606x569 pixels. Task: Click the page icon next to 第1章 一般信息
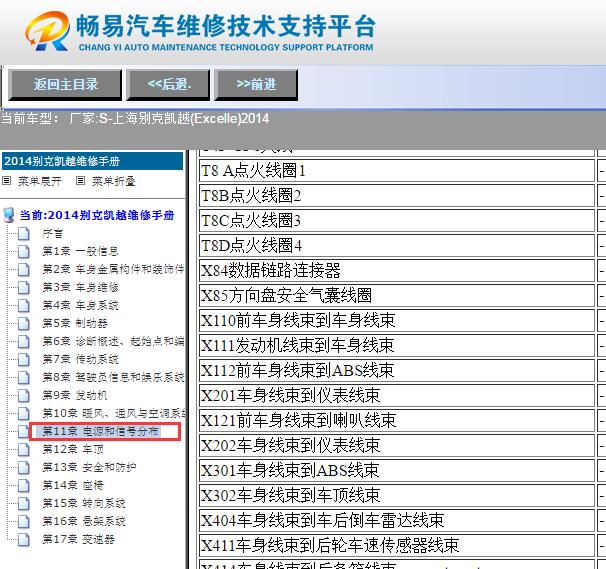(24, 252)
